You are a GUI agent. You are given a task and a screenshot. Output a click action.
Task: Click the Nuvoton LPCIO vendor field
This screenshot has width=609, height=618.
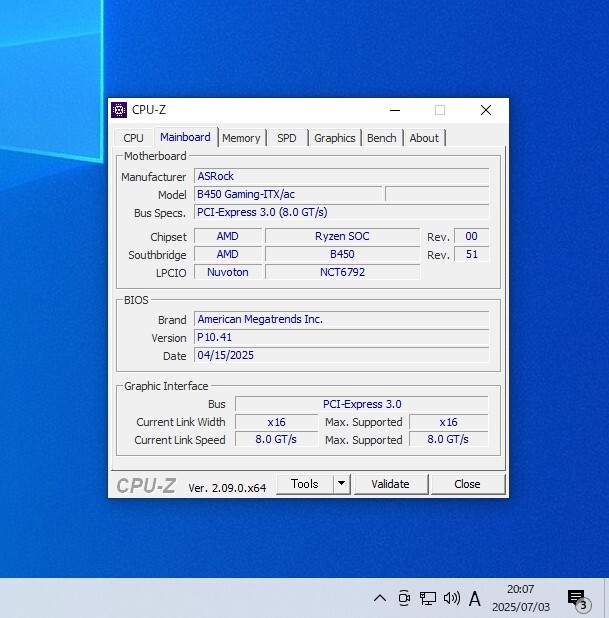[228, 272]
